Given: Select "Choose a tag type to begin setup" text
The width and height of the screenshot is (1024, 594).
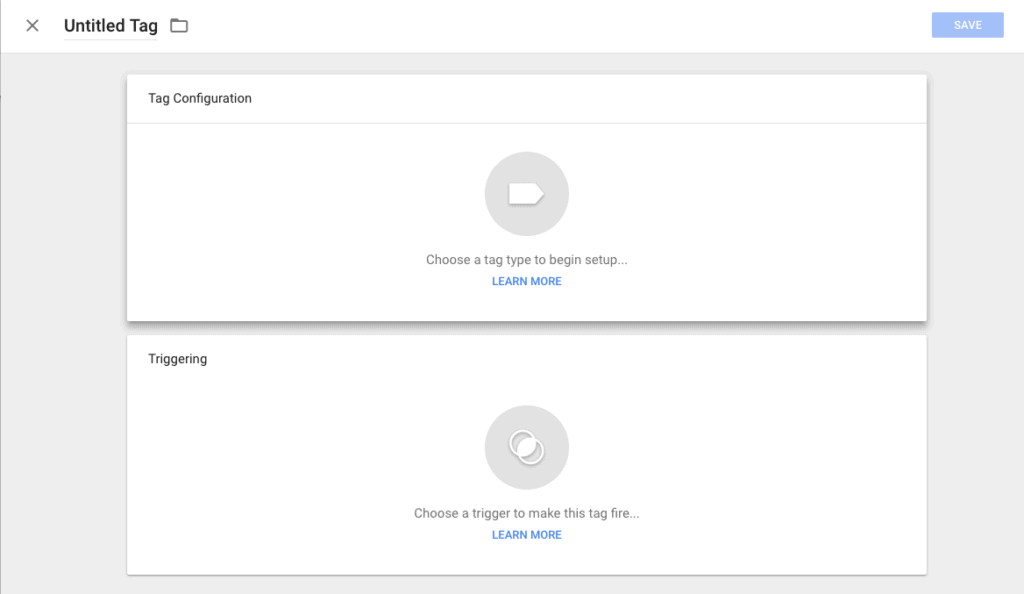Looking at the screenshot, I should (526, 260).
